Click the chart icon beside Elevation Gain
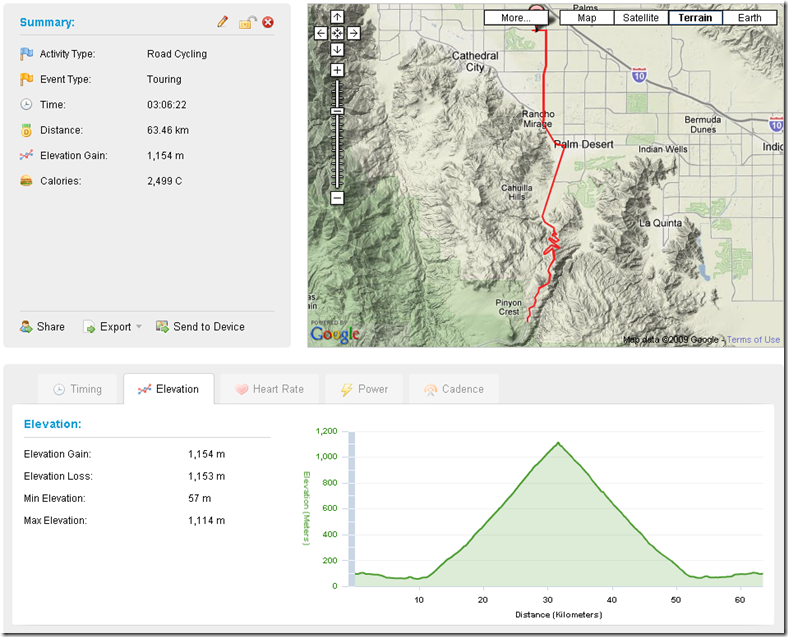 pyautogui.click(x=26, y=155)
